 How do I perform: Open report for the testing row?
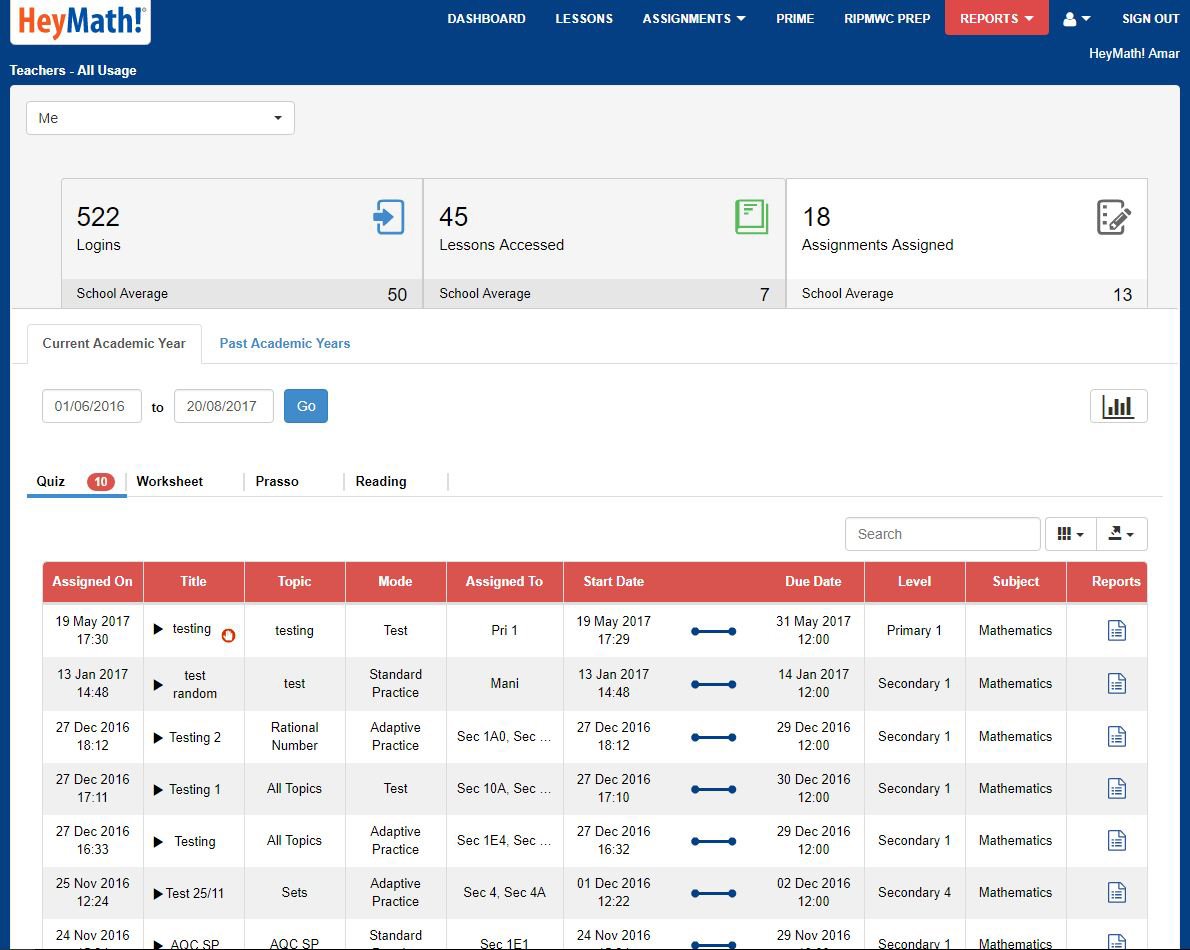click(x=1116, y=631)
